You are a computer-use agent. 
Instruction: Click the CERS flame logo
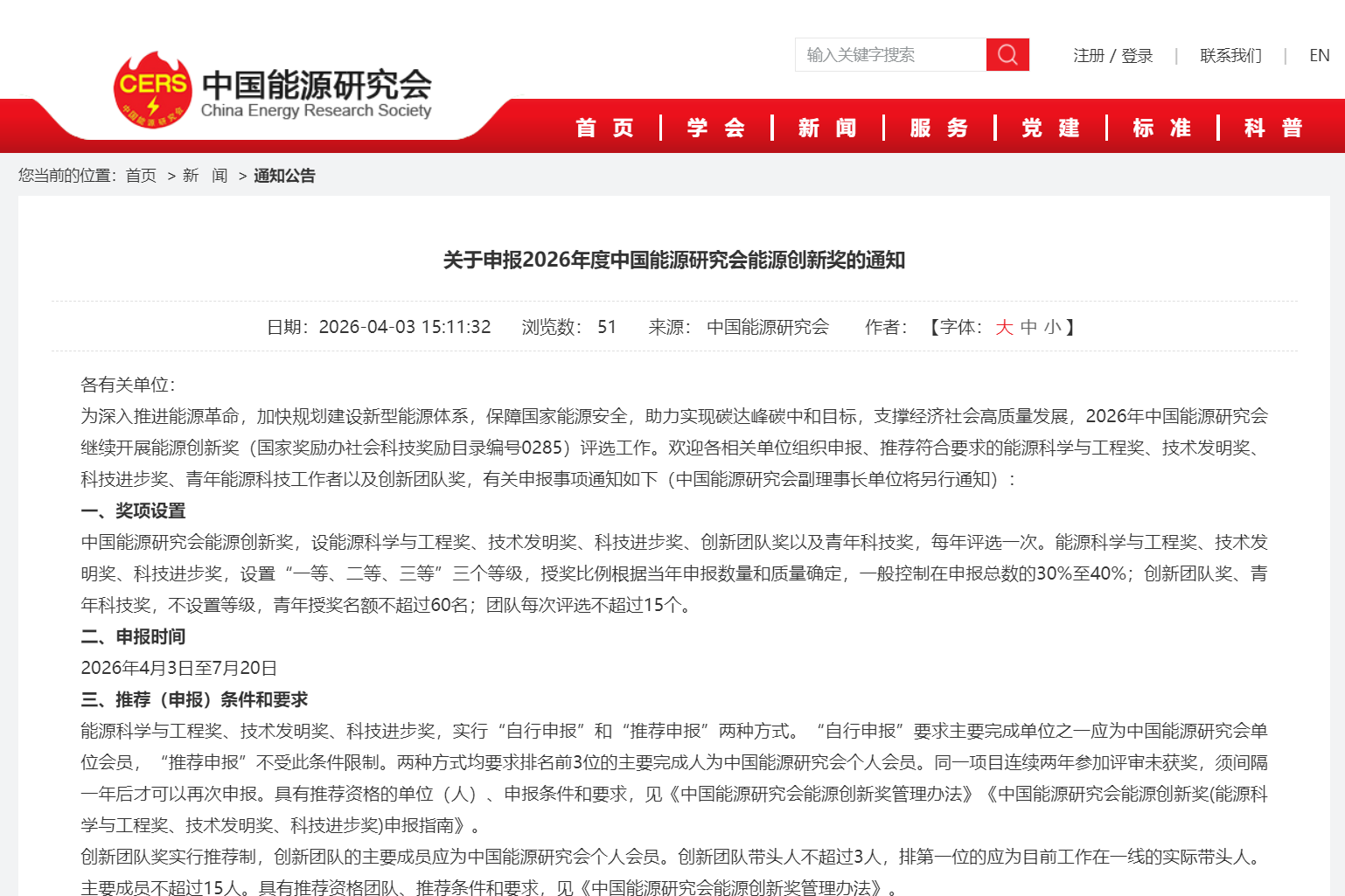pos(152,89)
